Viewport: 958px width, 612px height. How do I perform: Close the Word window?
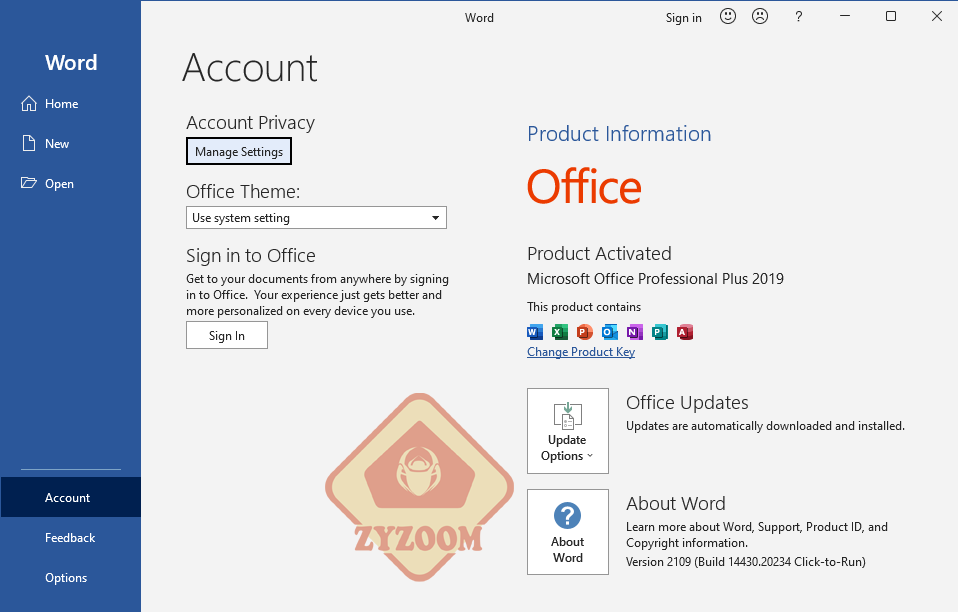(x=937, y=16)
